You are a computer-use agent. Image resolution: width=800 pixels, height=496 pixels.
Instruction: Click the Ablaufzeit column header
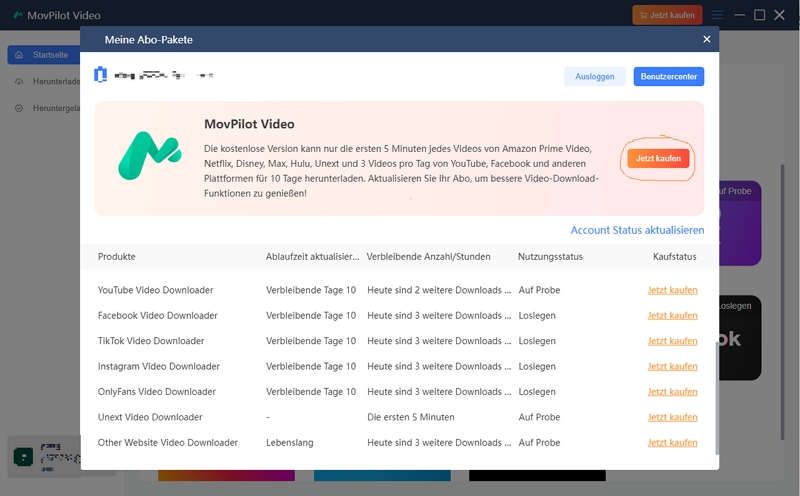coord(312,257)
